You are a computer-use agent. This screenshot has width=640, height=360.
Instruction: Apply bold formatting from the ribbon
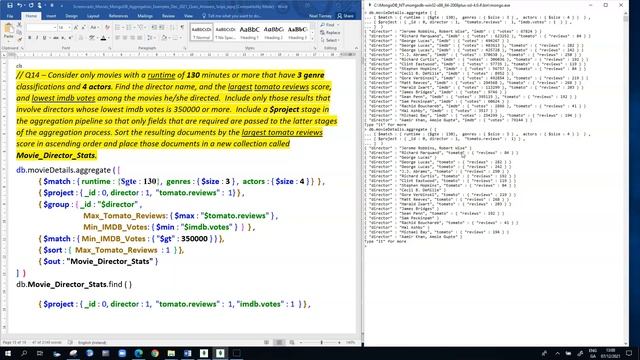click(29, 38)
